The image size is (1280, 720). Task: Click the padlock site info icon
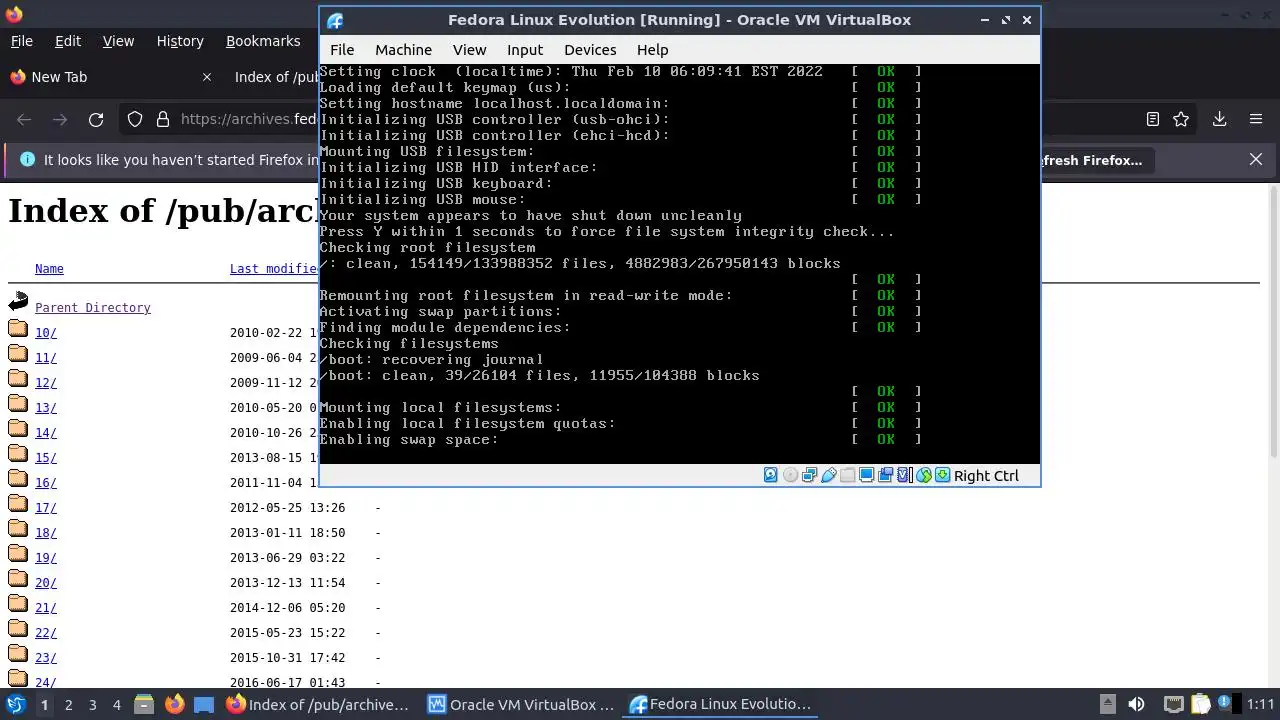[x=162, y=119]
